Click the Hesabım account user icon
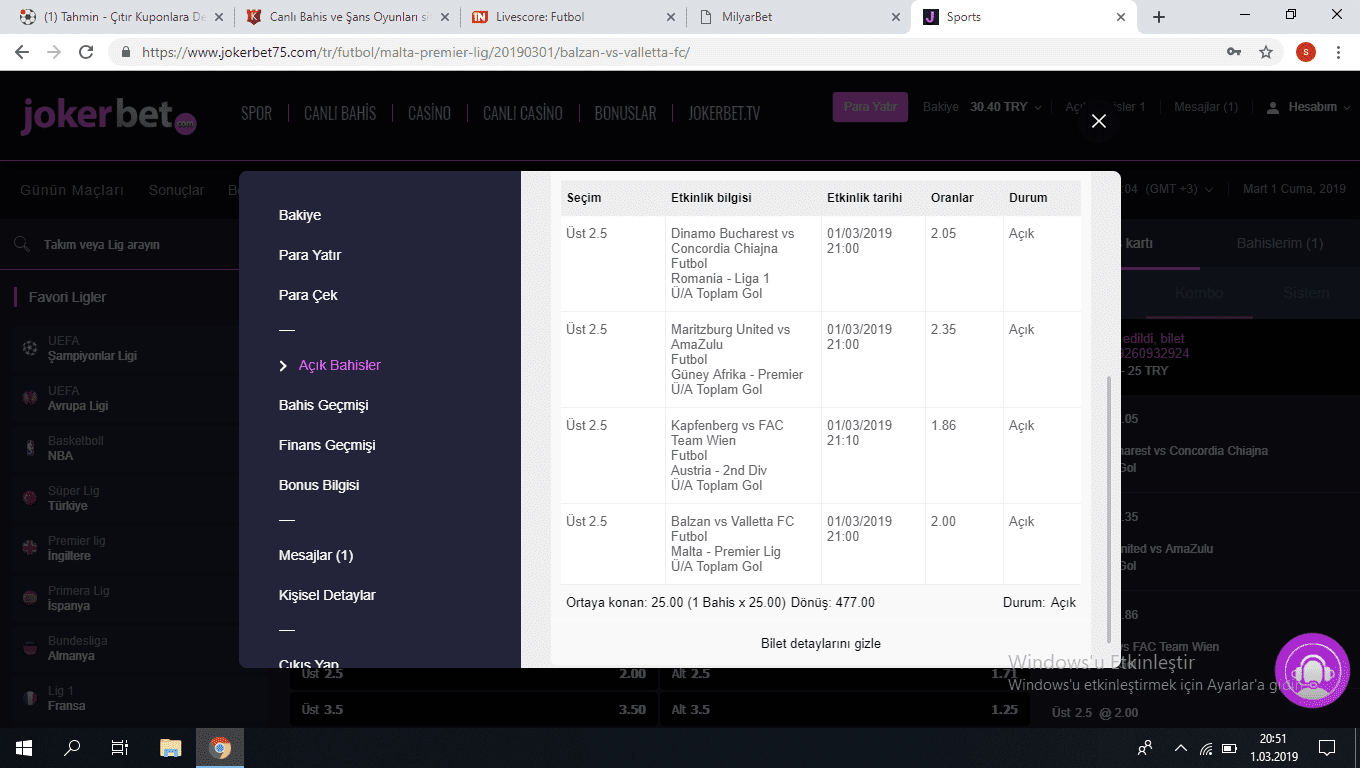This screenshot has height=768, width=1360. coord(1273,107)
